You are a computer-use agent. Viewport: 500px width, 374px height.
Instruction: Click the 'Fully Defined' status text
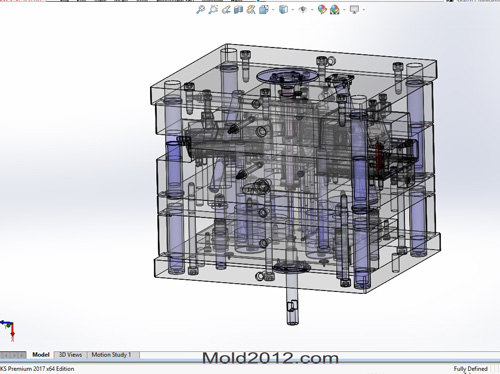[470, 369]
